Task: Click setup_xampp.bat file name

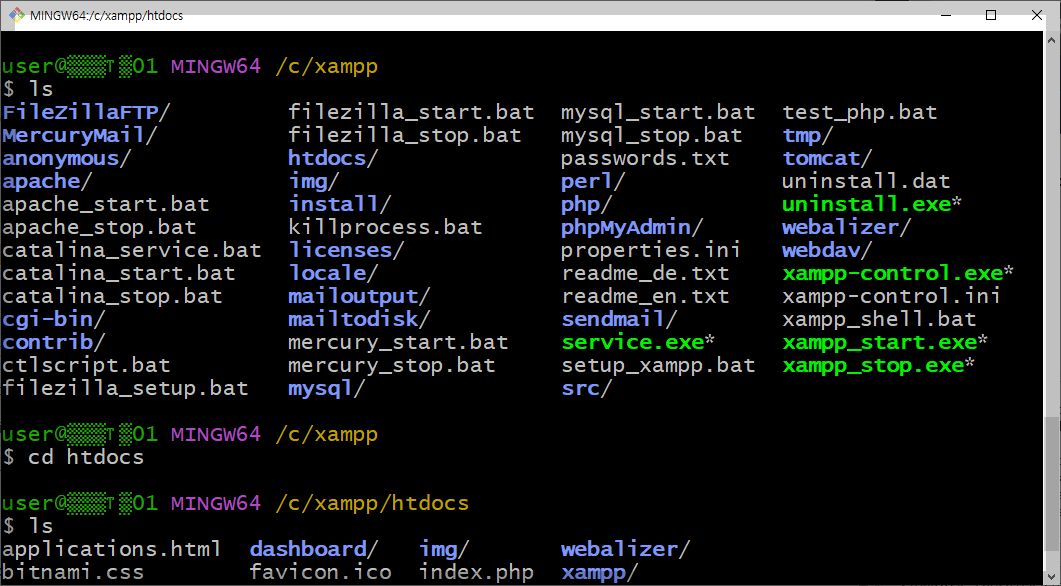Action: pos(658,365)
